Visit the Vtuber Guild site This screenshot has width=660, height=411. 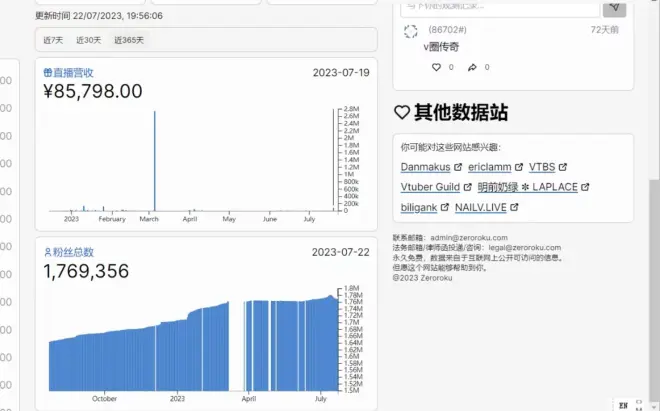(430, 187)
